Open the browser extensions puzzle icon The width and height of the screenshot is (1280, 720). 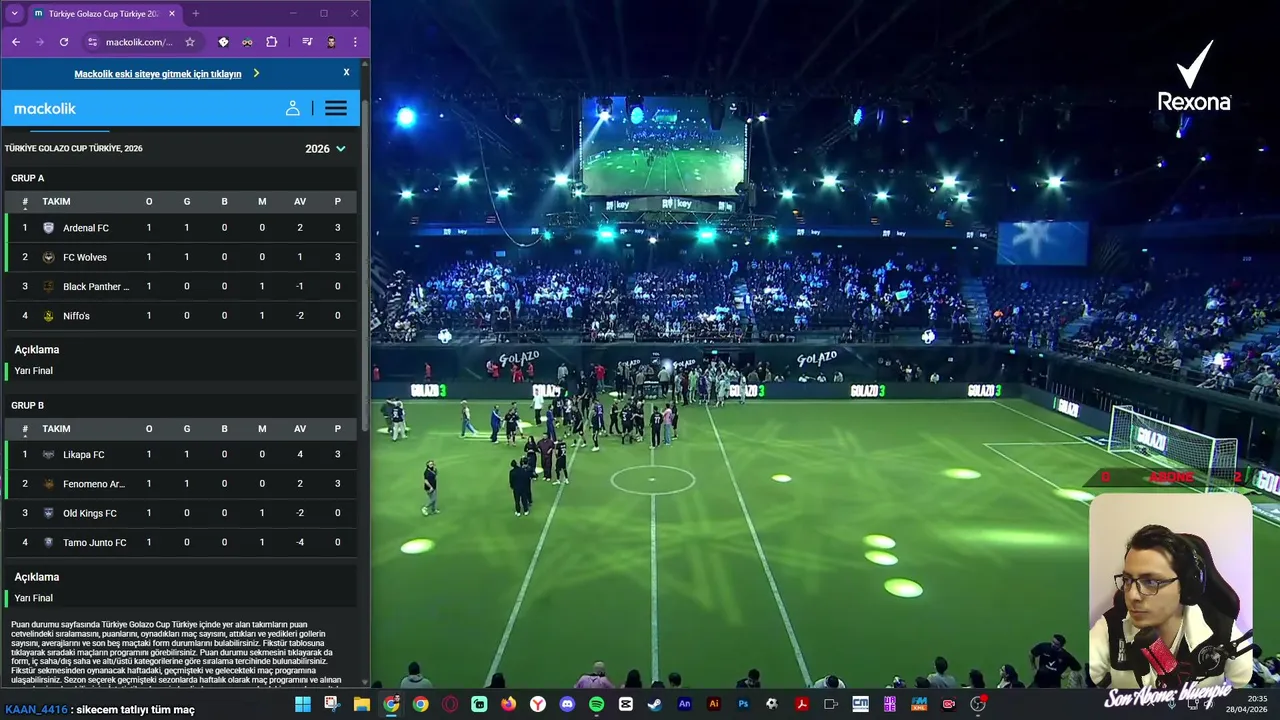point(271,42)
